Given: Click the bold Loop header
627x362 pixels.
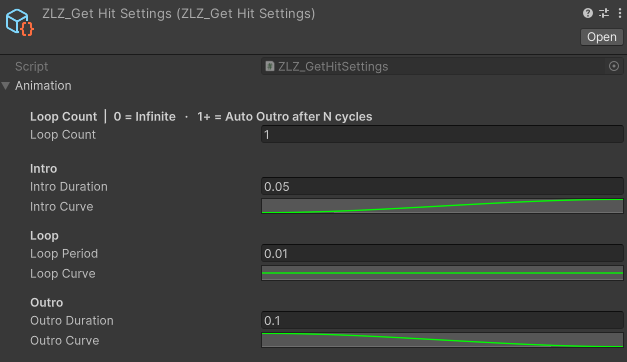Looking at the screenshot, I should pos(44,236).
